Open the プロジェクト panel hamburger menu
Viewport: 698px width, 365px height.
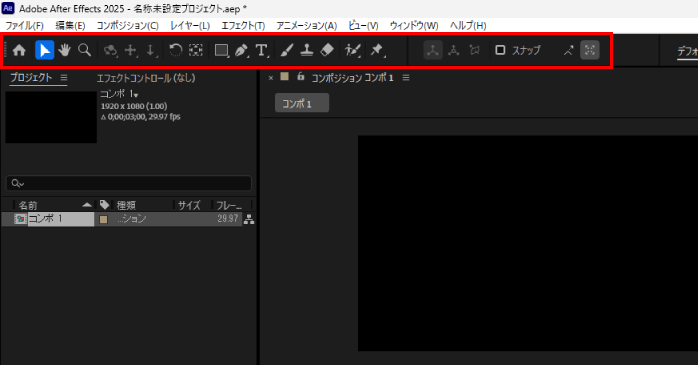point(64,78)
